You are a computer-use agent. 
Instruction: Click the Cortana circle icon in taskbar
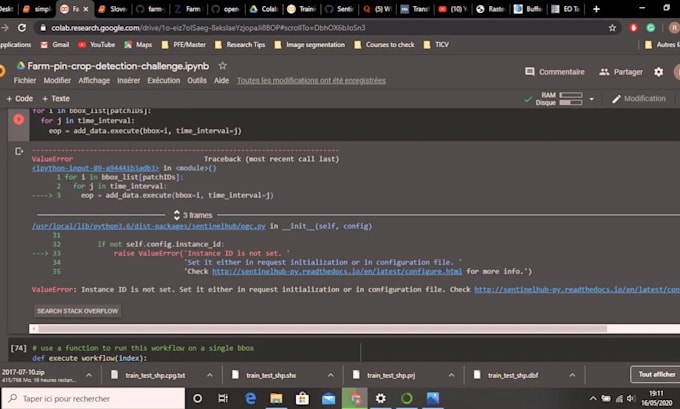coord(198,398)
